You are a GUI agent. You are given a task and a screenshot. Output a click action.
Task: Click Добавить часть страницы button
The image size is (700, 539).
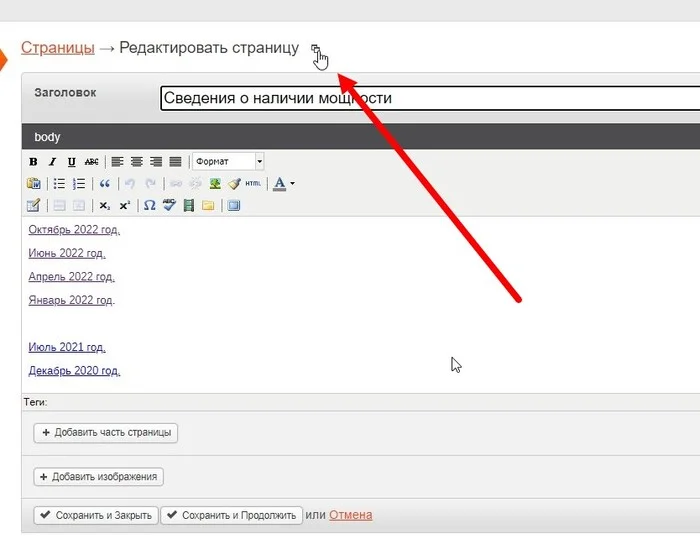click(x=106, y=433)
